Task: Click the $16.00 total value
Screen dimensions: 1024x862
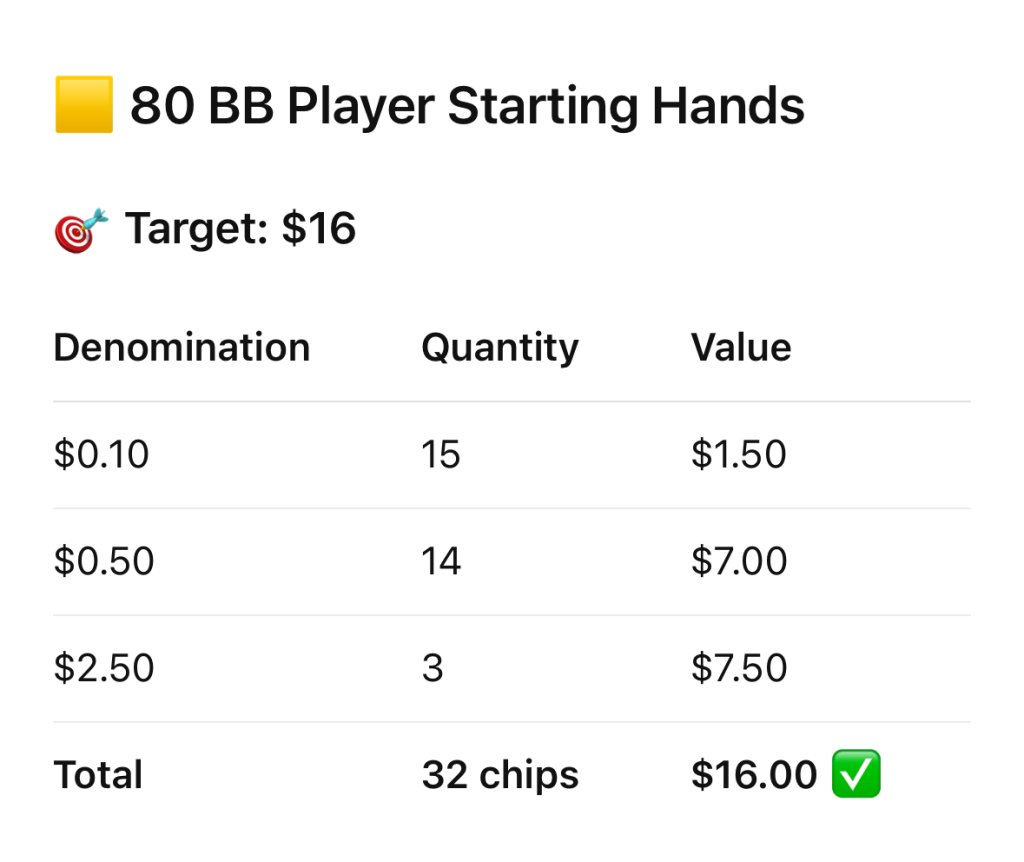Action: pos(753,776)
